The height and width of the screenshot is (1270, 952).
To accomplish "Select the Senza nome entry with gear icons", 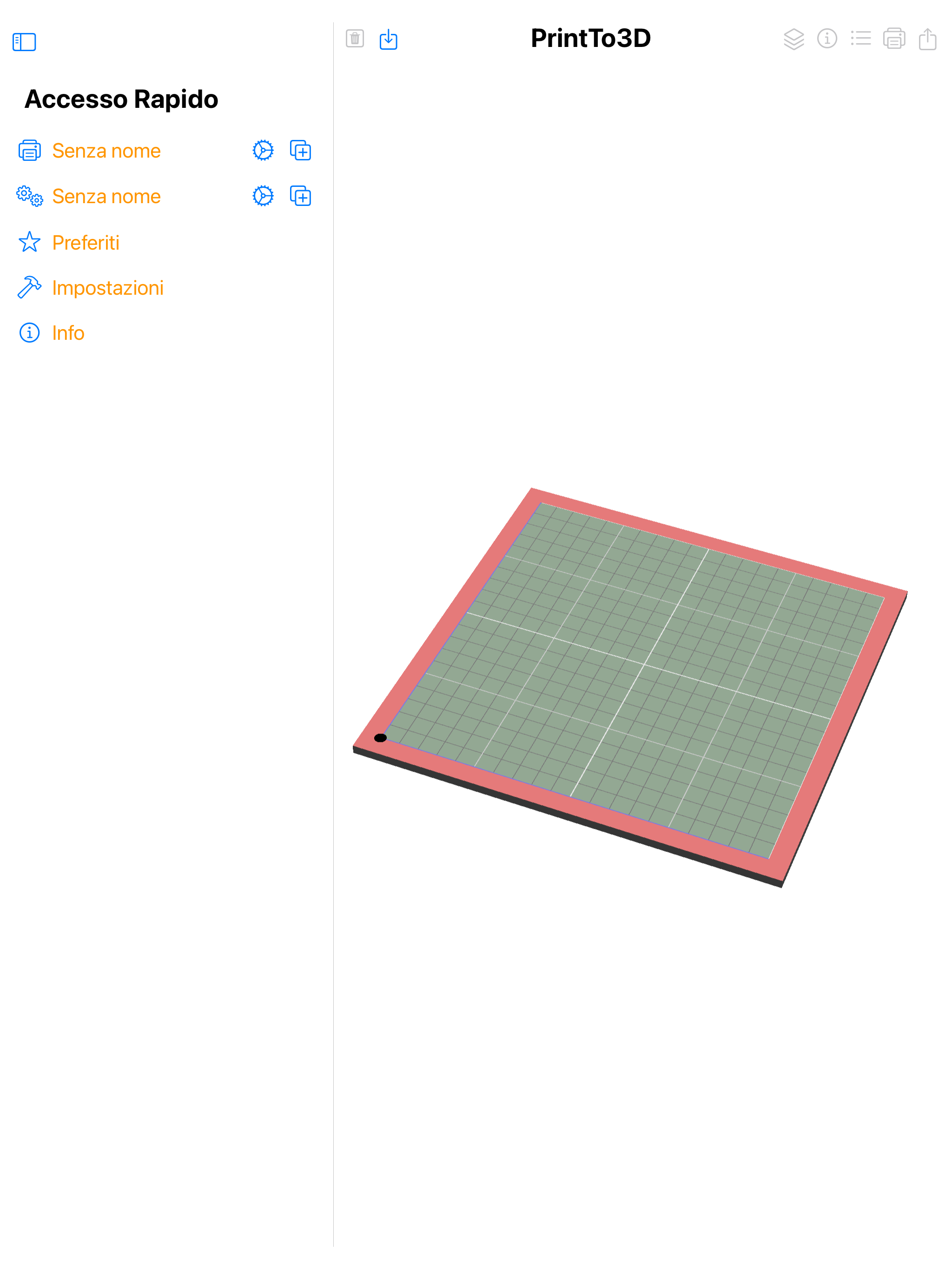I will tap(106, 197).
